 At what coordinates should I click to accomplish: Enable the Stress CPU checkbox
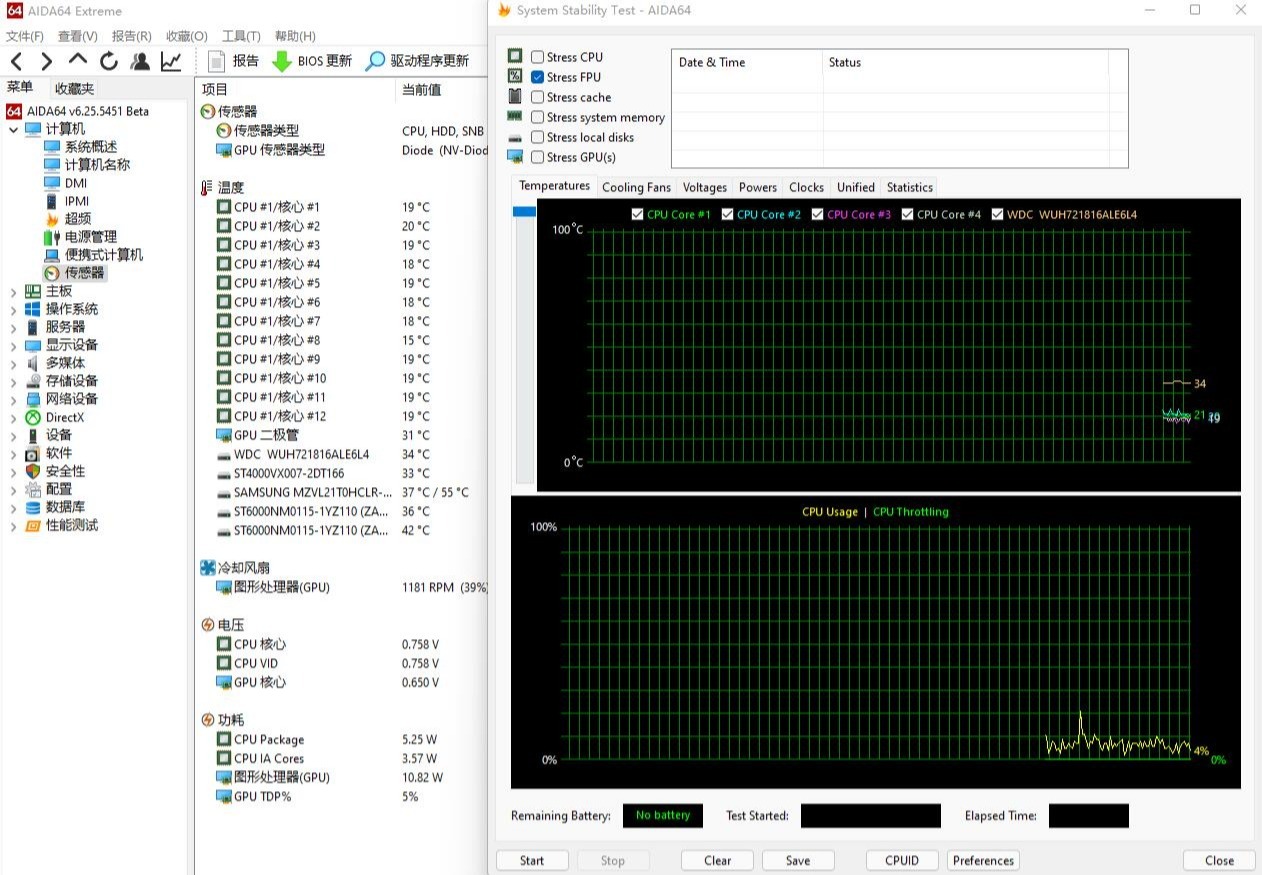[538, 57]
